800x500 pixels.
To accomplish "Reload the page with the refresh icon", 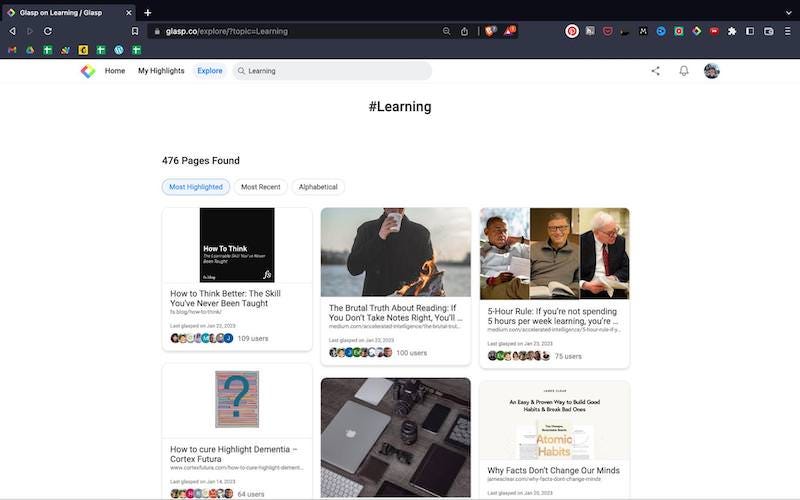I will [47, 31].
